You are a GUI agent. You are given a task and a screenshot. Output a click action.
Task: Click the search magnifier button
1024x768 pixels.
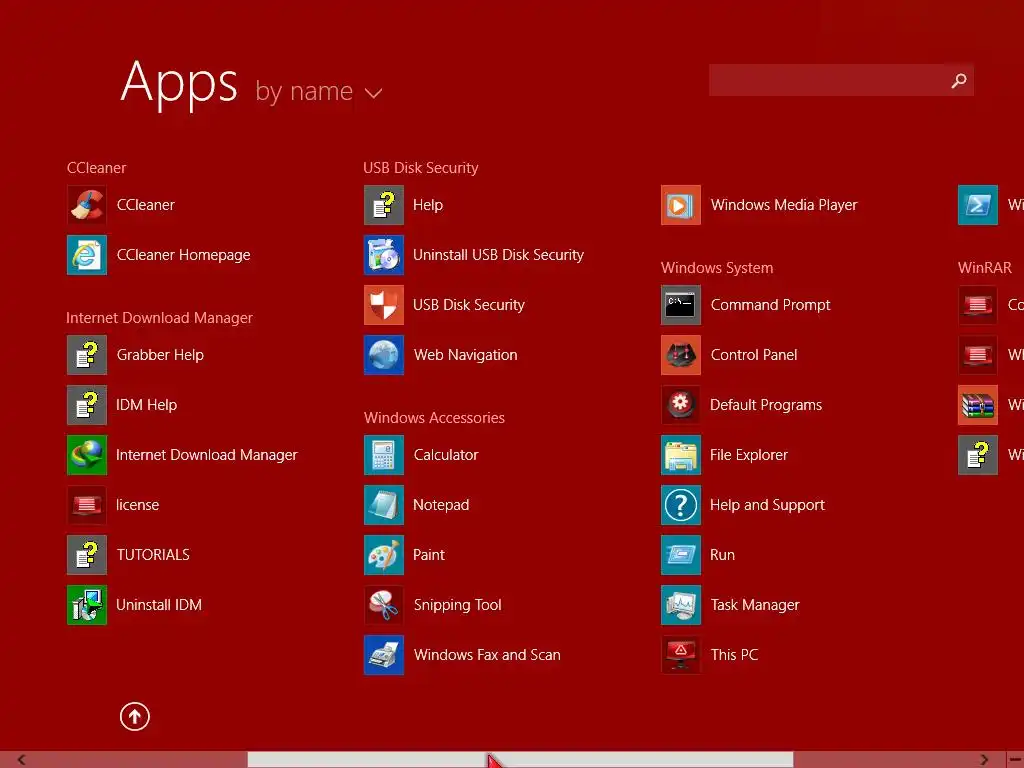(x=959, y=80)
